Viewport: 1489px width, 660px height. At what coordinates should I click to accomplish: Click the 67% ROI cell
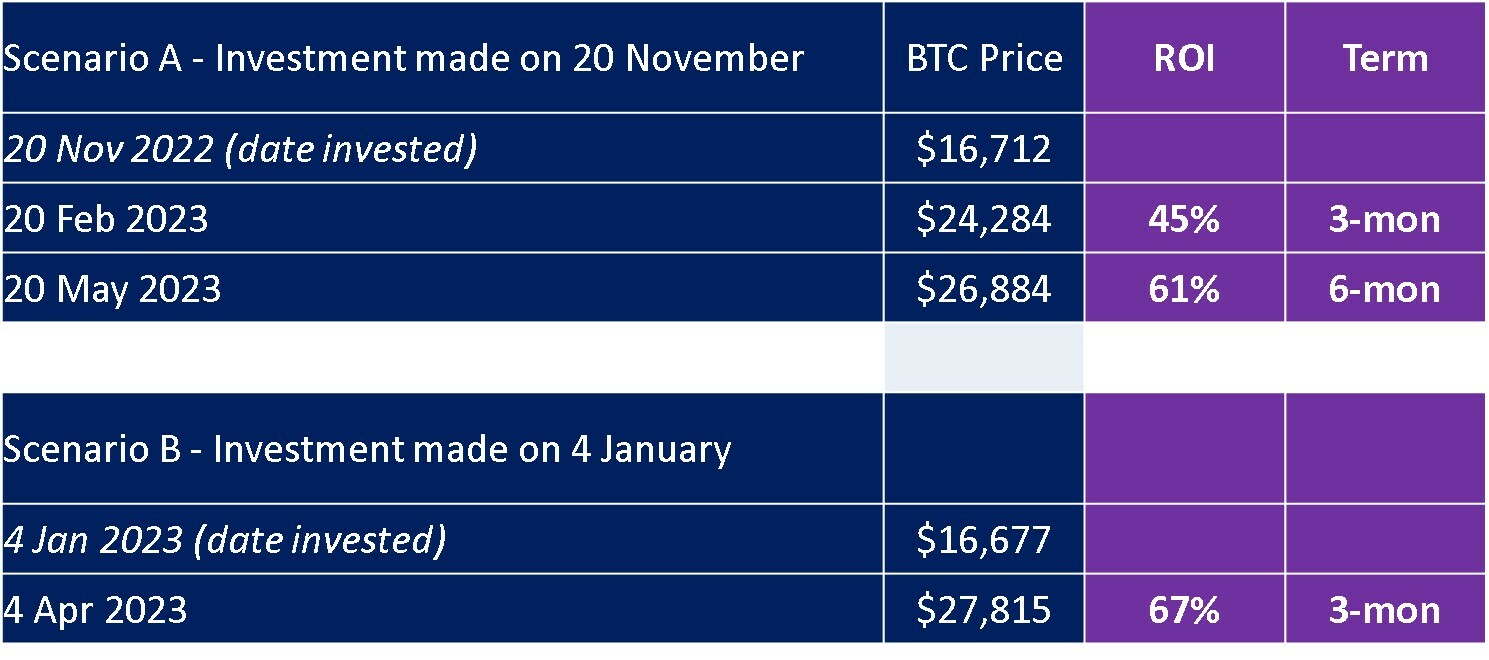coord(1185,609)
